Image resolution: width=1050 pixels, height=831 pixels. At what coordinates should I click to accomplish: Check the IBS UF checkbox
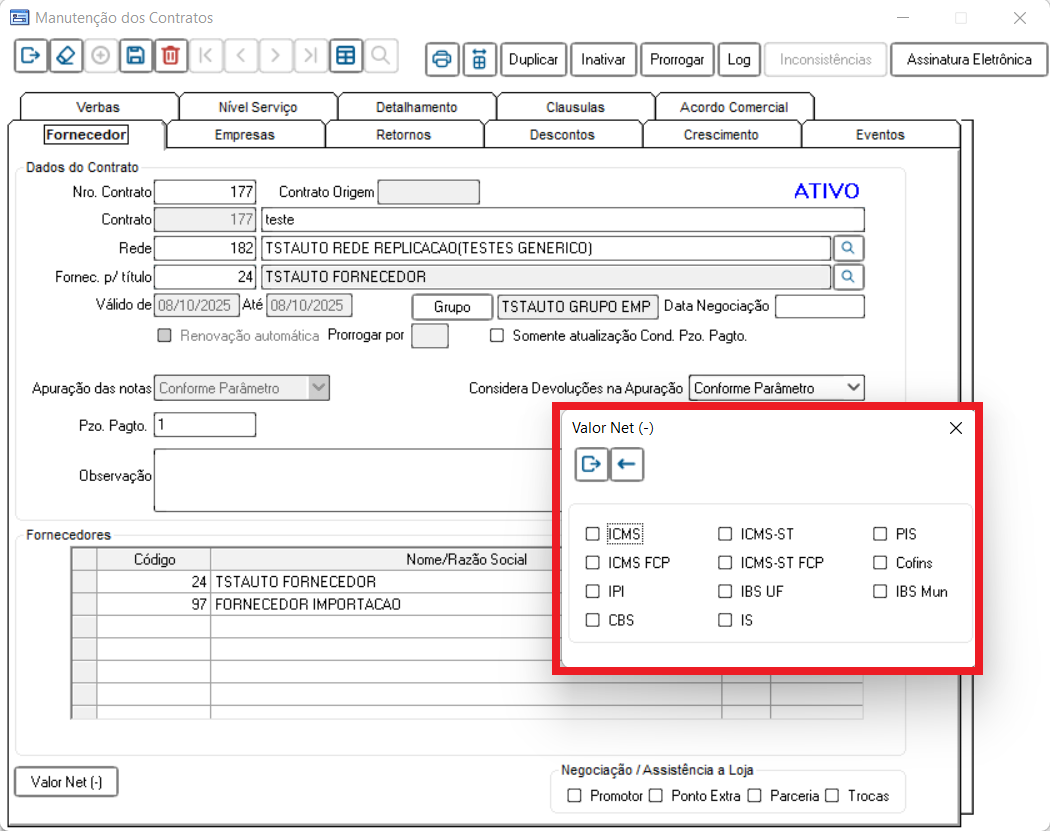pyautogui.click(x=725, y=591)
